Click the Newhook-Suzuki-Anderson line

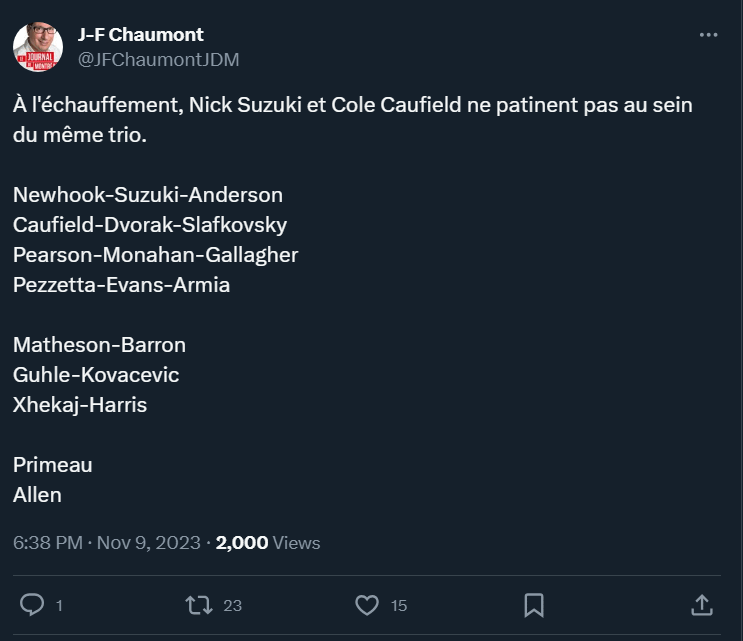(x=148, y=195)
